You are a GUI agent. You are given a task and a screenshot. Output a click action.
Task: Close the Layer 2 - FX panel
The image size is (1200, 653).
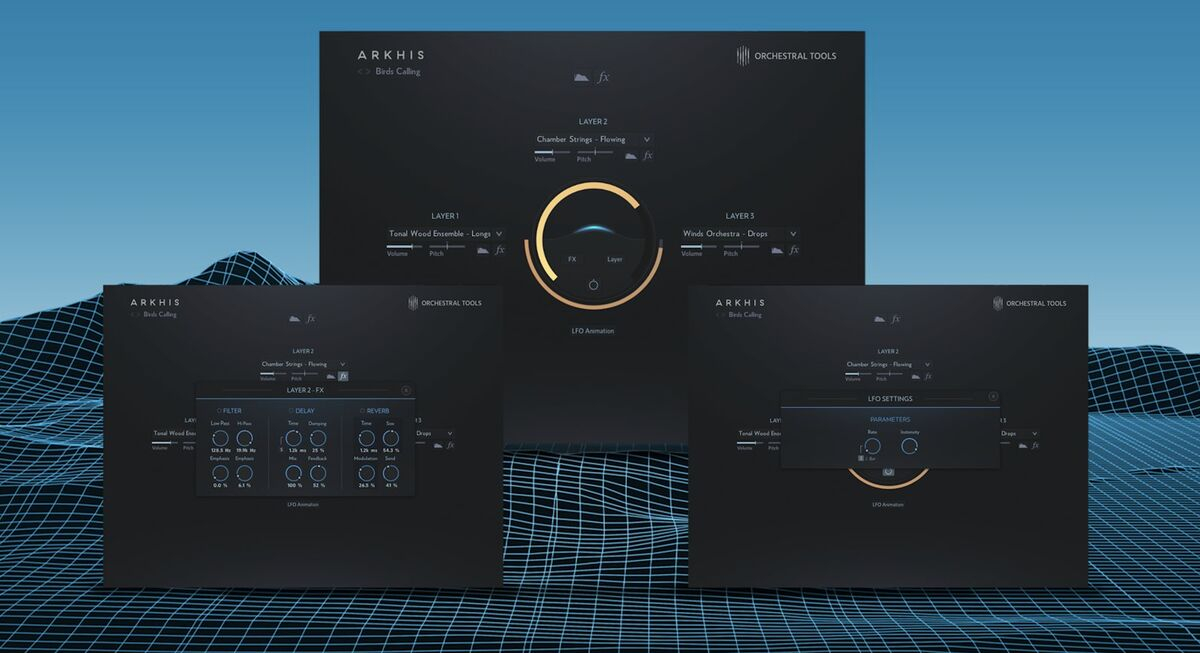pos(406,390)
